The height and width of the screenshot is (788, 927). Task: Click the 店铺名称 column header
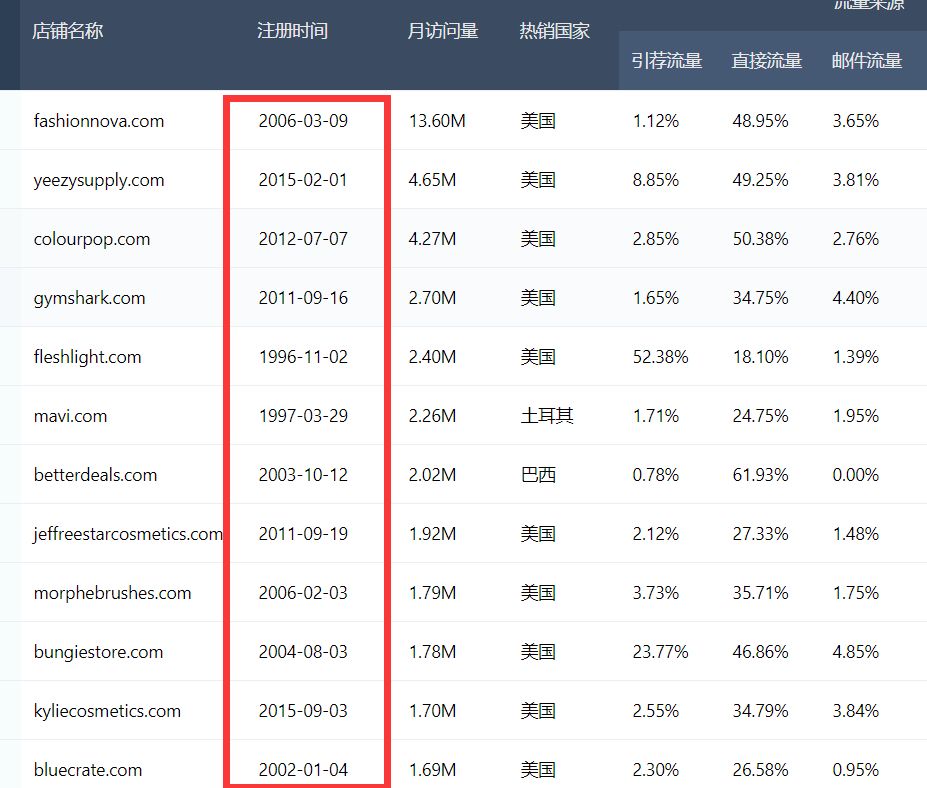[x=67, y=31]
